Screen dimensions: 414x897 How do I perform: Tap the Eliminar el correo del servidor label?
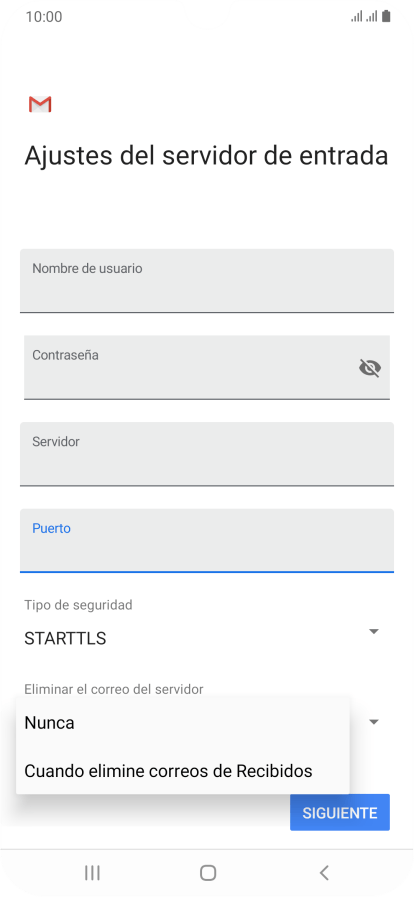(114, 689)
